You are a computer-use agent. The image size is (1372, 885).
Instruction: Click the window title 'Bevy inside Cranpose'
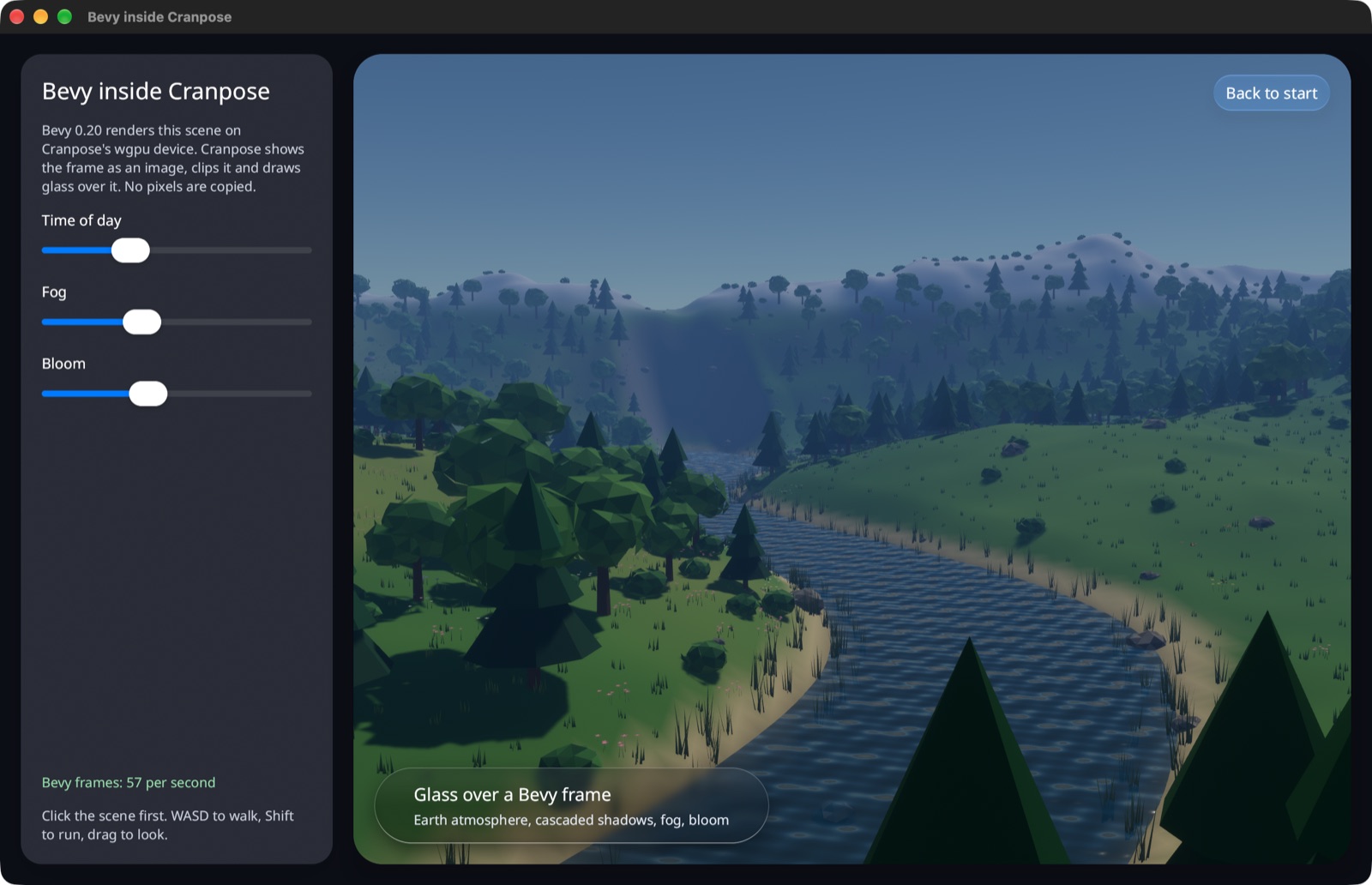pyautogui.click(x=159, y=16)
